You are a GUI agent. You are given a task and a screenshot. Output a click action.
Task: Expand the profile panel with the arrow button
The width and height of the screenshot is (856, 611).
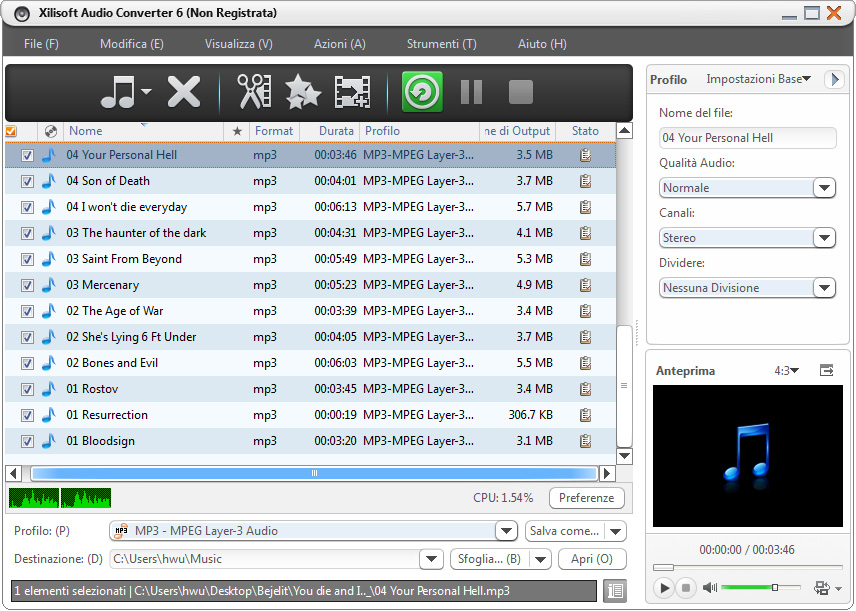(834, 79)
